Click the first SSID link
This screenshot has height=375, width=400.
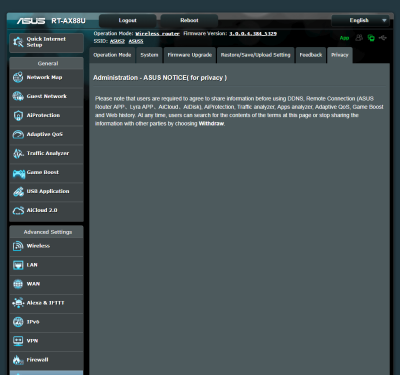coord(117,41)
